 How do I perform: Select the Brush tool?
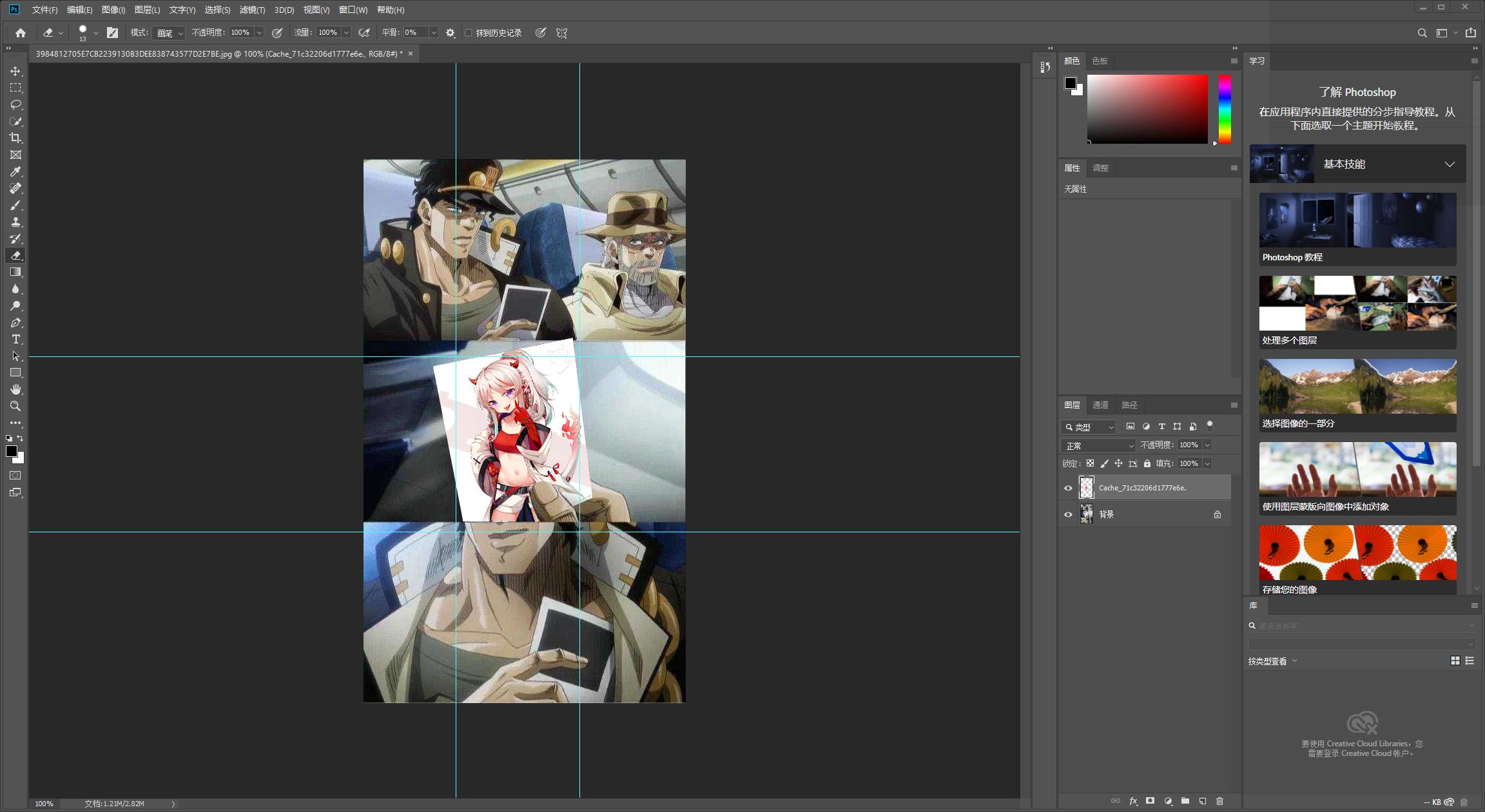(x=15, y=205)
